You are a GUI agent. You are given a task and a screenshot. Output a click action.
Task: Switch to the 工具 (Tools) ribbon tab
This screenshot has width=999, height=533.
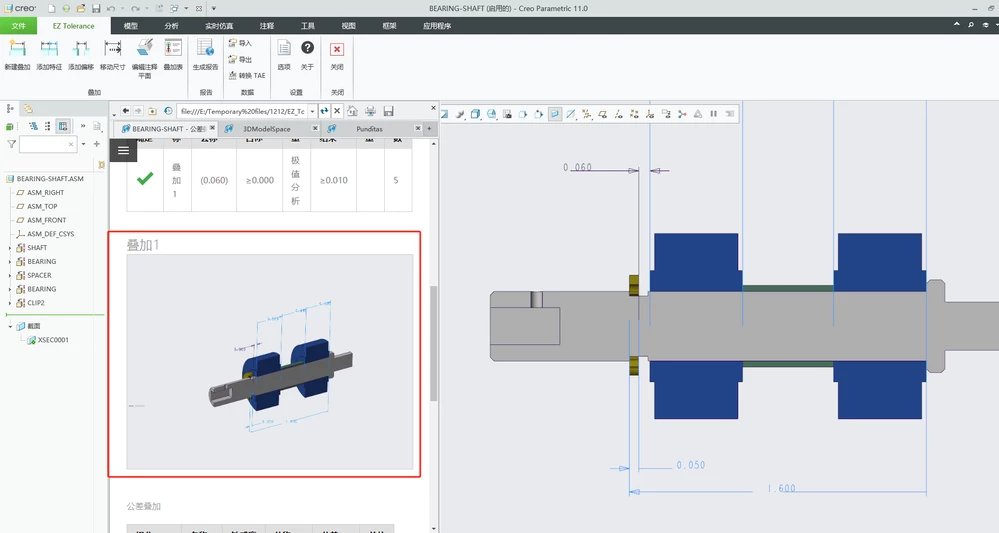tap(308, 26)
